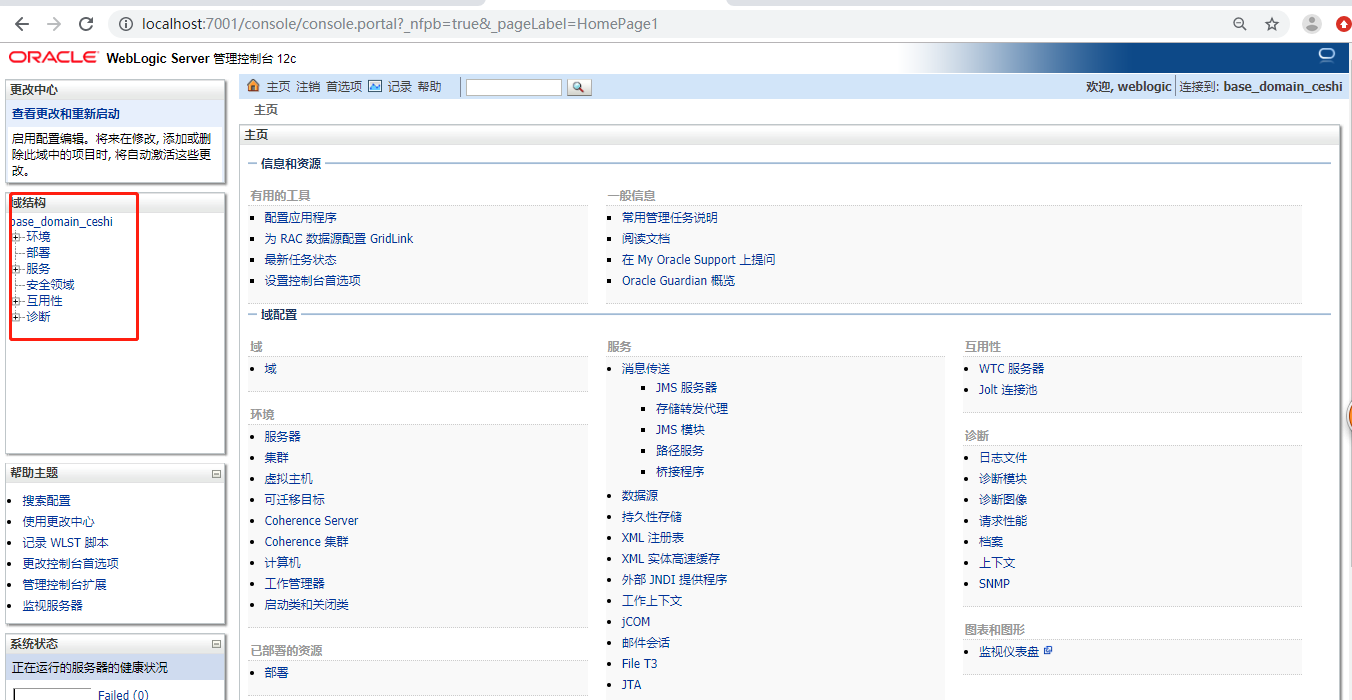Viewport: 1352px width, 700px height.
Task: Open Oracle Guardian 概览 link
Action: [x=678, y=281]
